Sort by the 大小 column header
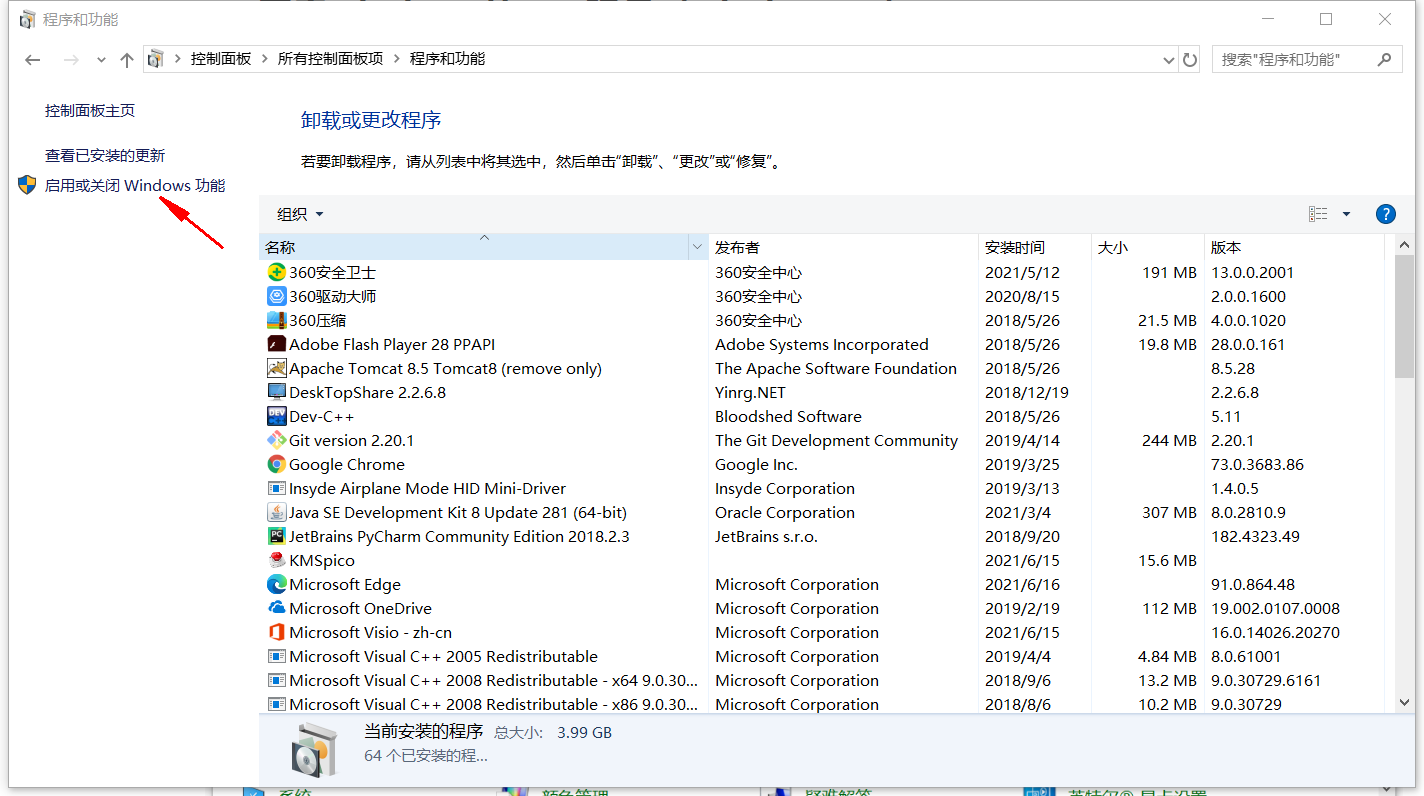This screenshot has height=796, width=1424. point(1147,247)
